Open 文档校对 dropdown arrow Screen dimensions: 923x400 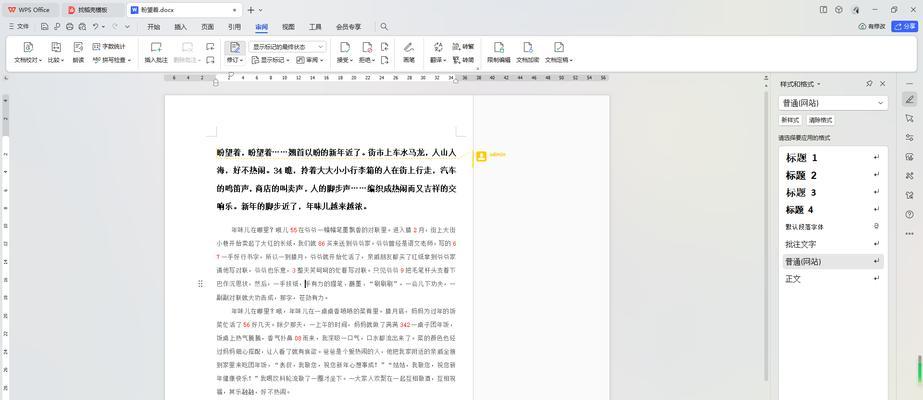point(41,60)
